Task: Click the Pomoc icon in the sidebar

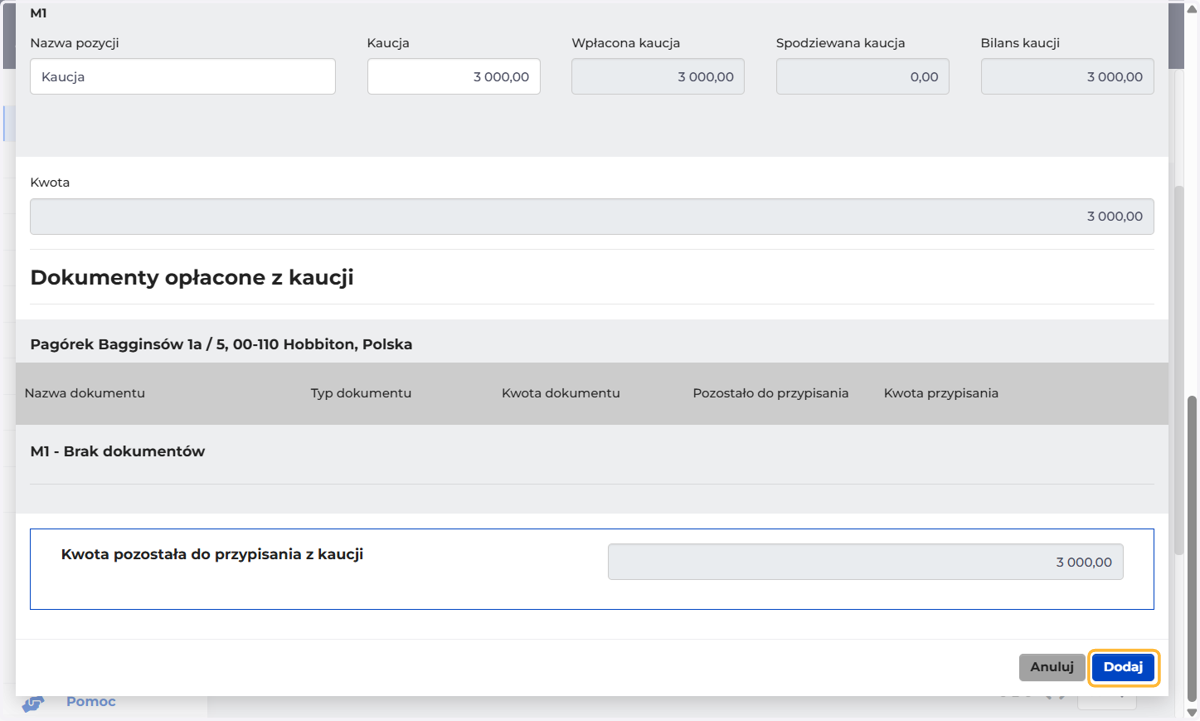Action: pyautogui.click(x=33, y=704)
